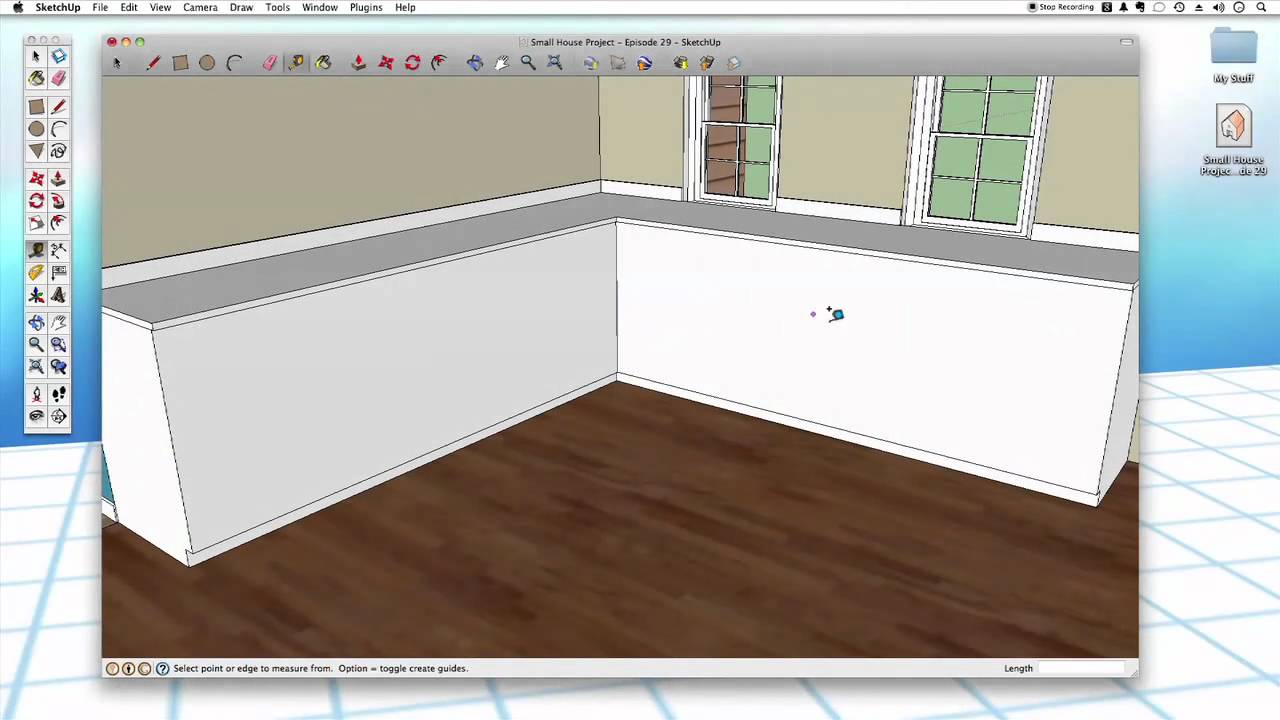Click the Arc icon in top toolbar
The image size is (1280, 720).
[x=234, y=63]
